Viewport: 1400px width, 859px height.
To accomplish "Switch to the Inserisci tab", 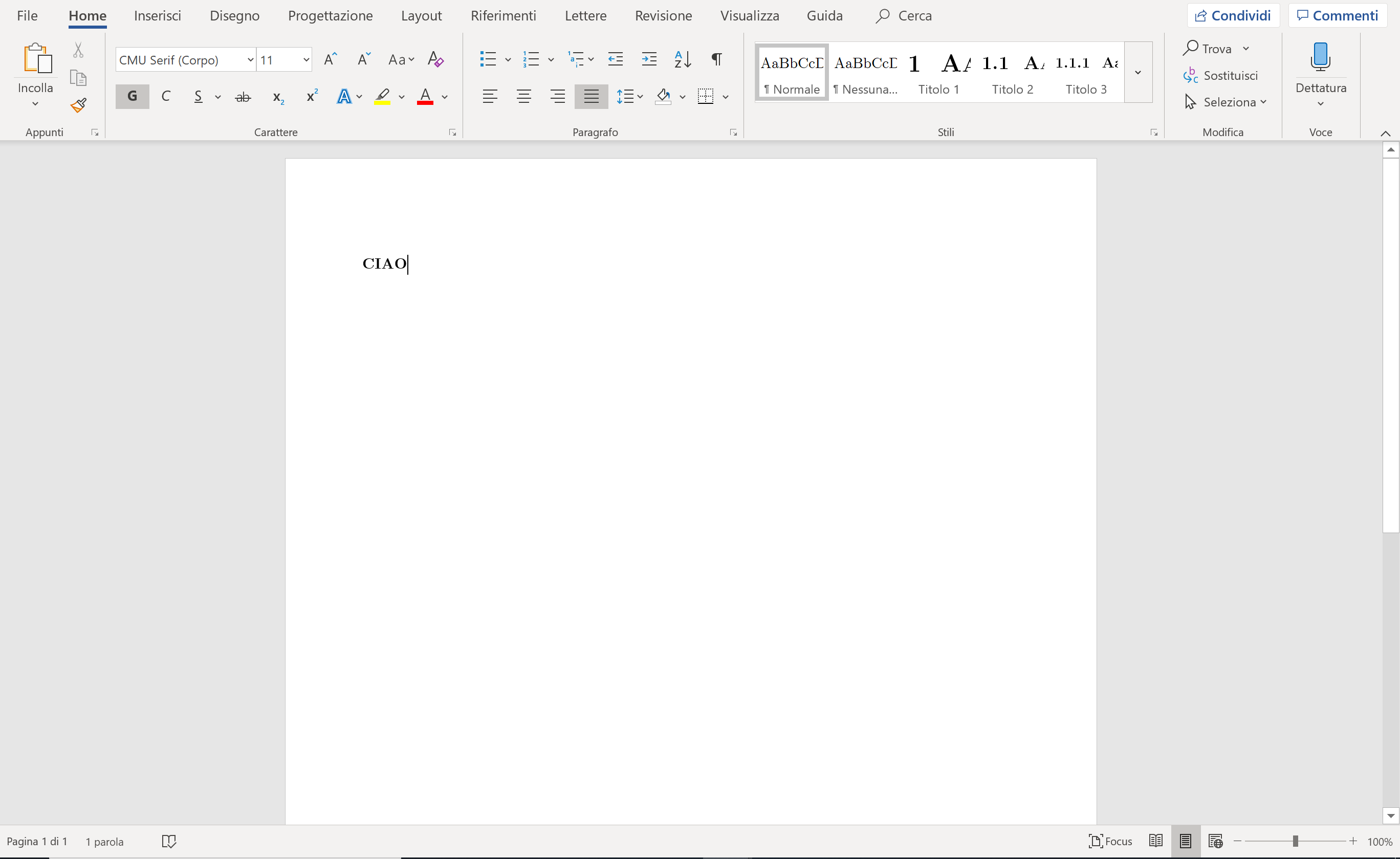I will (x=158, y=16).
